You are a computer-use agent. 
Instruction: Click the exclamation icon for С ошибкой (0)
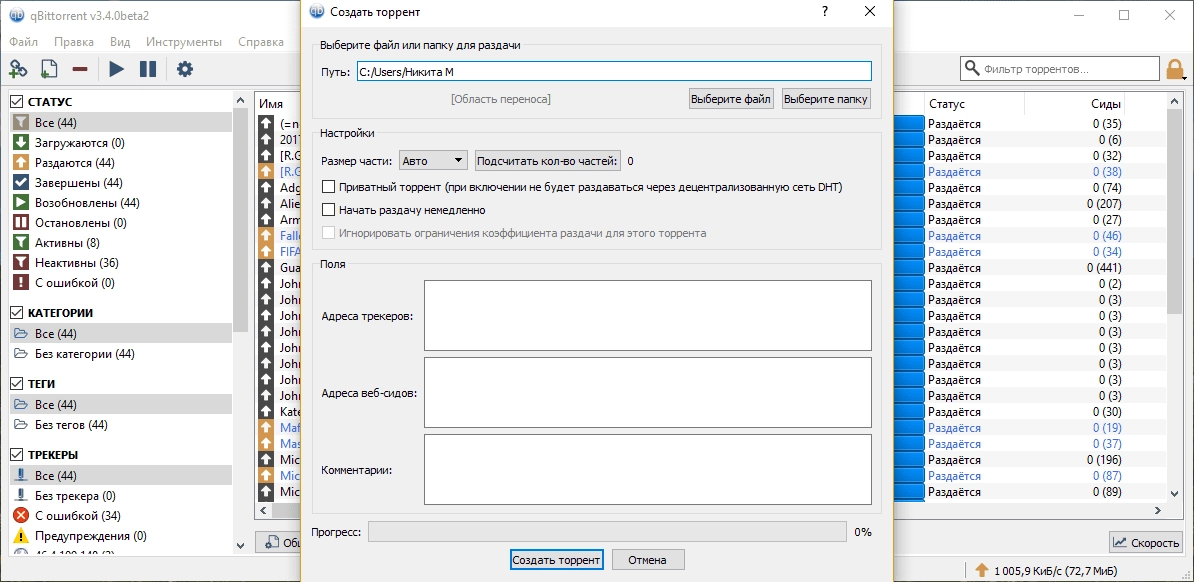pyautogui.click(x=21, y=283)
